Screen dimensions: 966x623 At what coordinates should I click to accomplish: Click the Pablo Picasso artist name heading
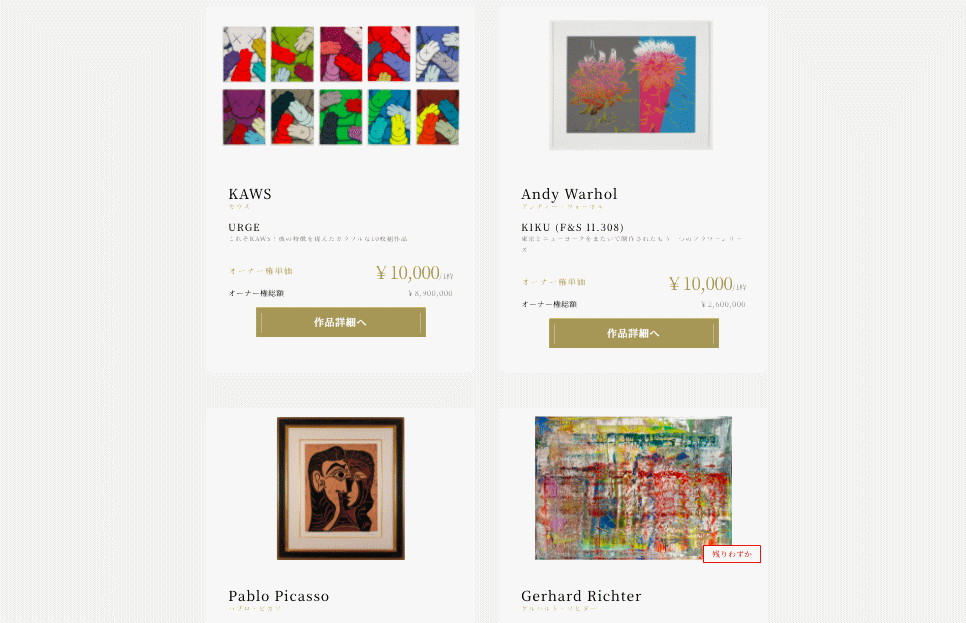tap(278, 596)
